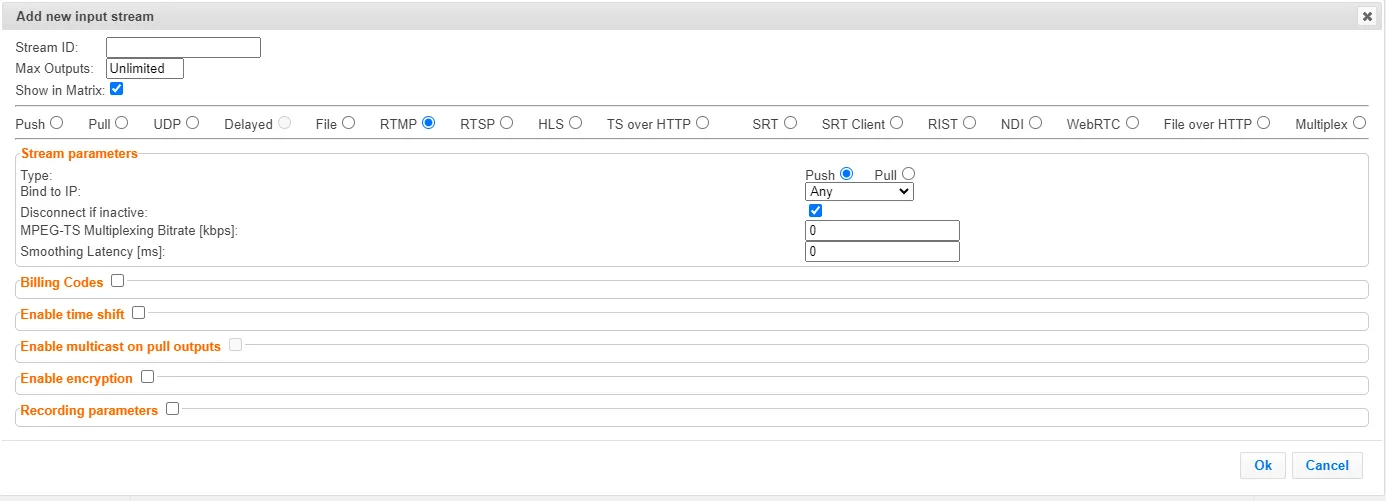Choose the NDI stream type
Image resolution: width=1386 pixels, height=501 pixels.
(x=1035, y=123)
